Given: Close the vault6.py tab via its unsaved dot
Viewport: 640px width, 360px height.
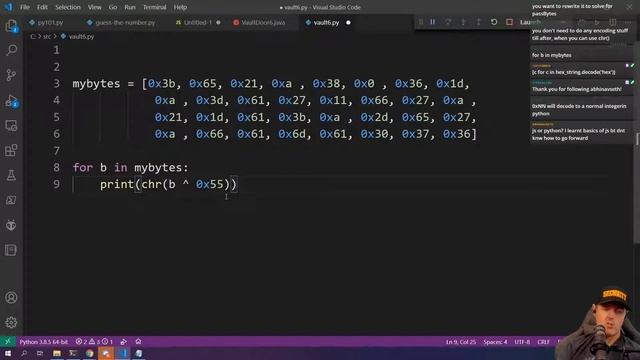Looking at the screenshot, I should (x=348, y=22).
